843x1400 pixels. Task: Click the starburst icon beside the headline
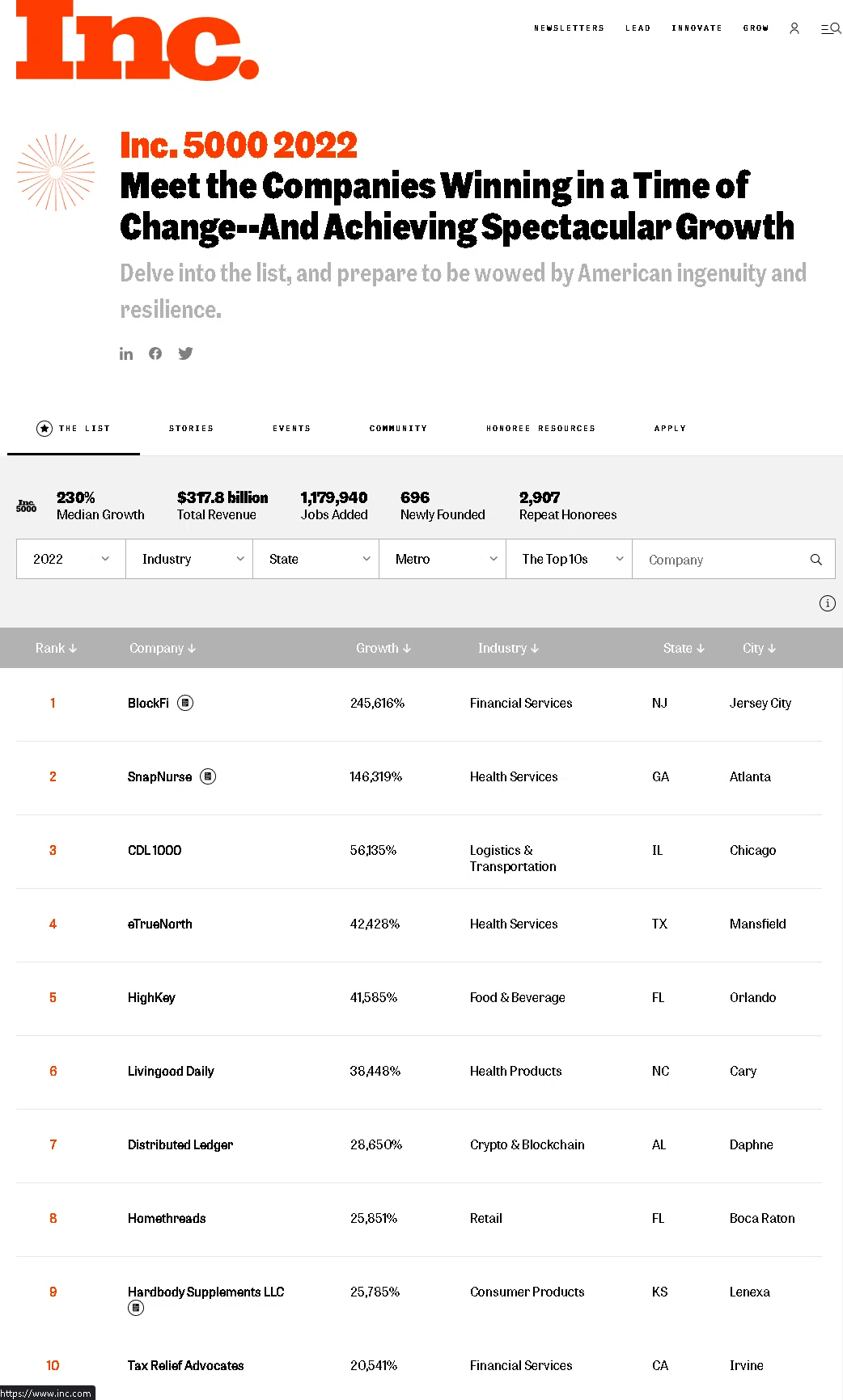[x=56, y=172]
